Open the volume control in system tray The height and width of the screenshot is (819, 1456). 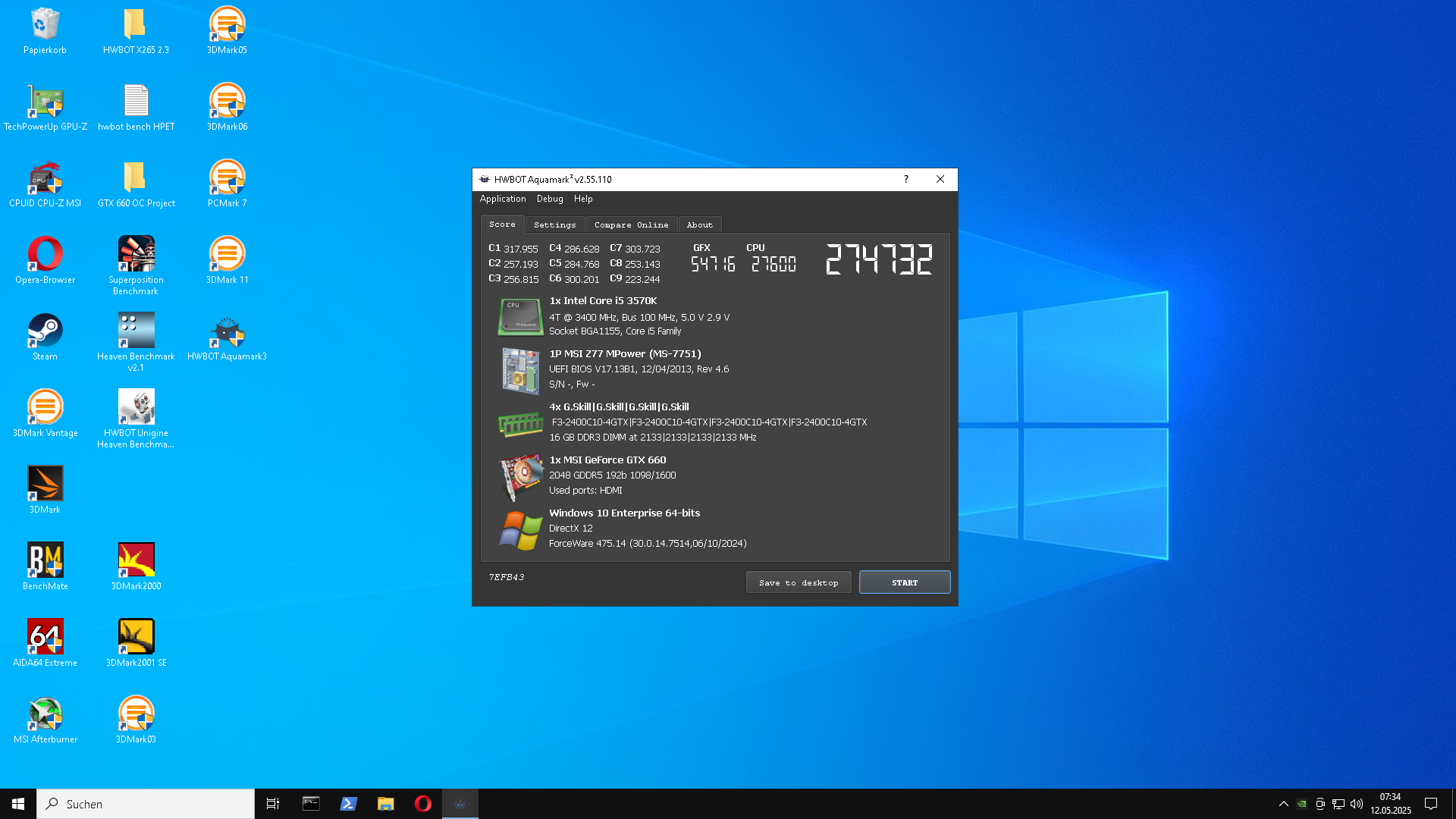[1357, 804]
